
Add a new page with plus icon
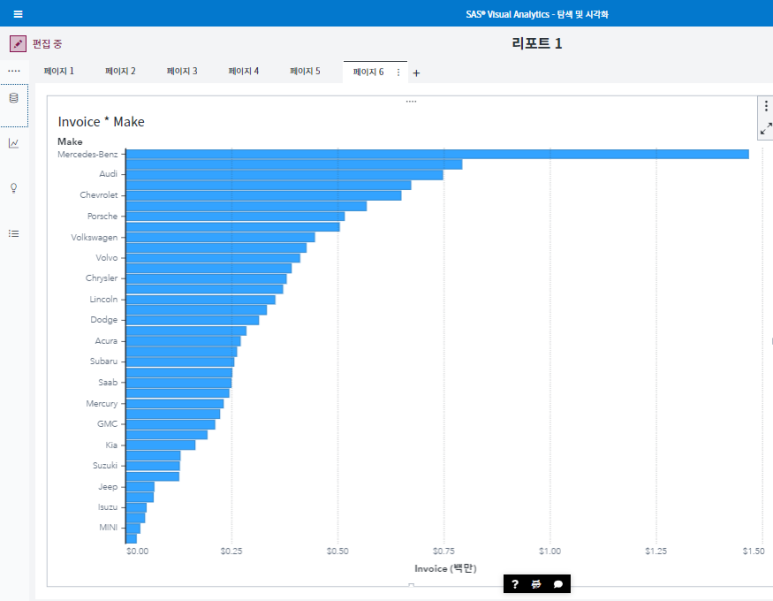click(x=416, y=73)
